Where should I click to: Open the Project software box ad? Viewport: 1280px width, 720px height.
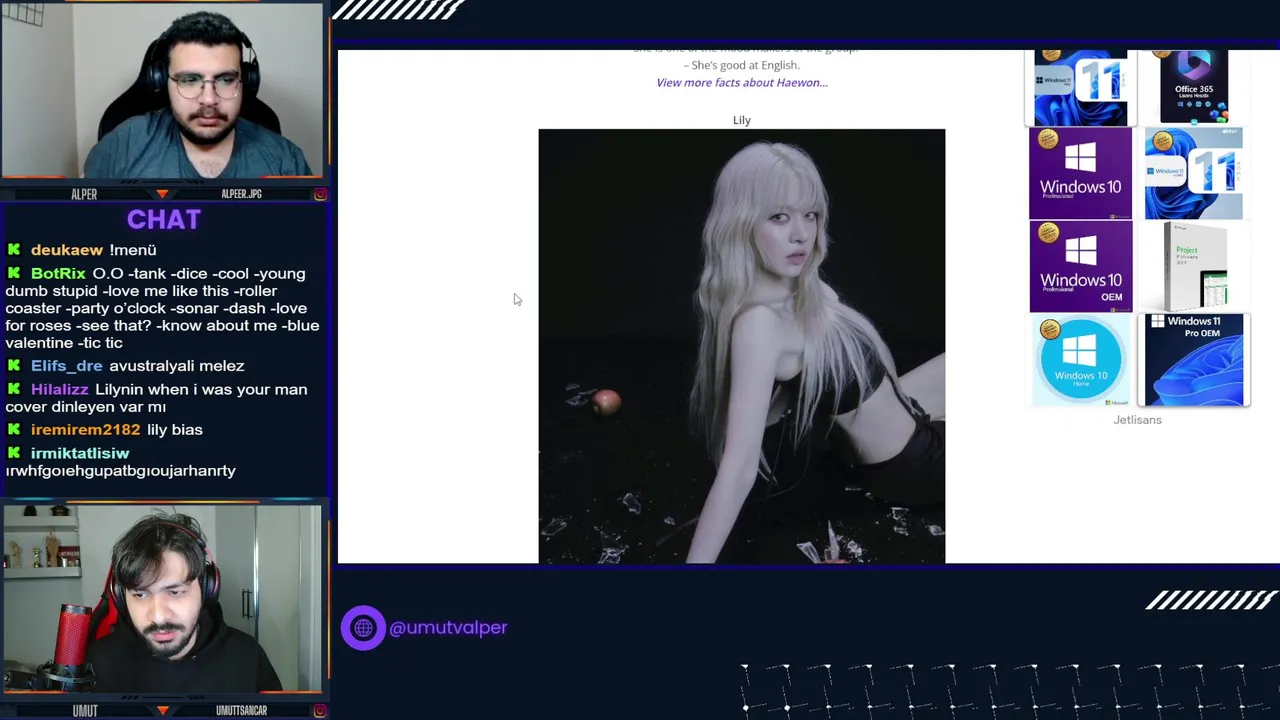(x=1194, y=266)
